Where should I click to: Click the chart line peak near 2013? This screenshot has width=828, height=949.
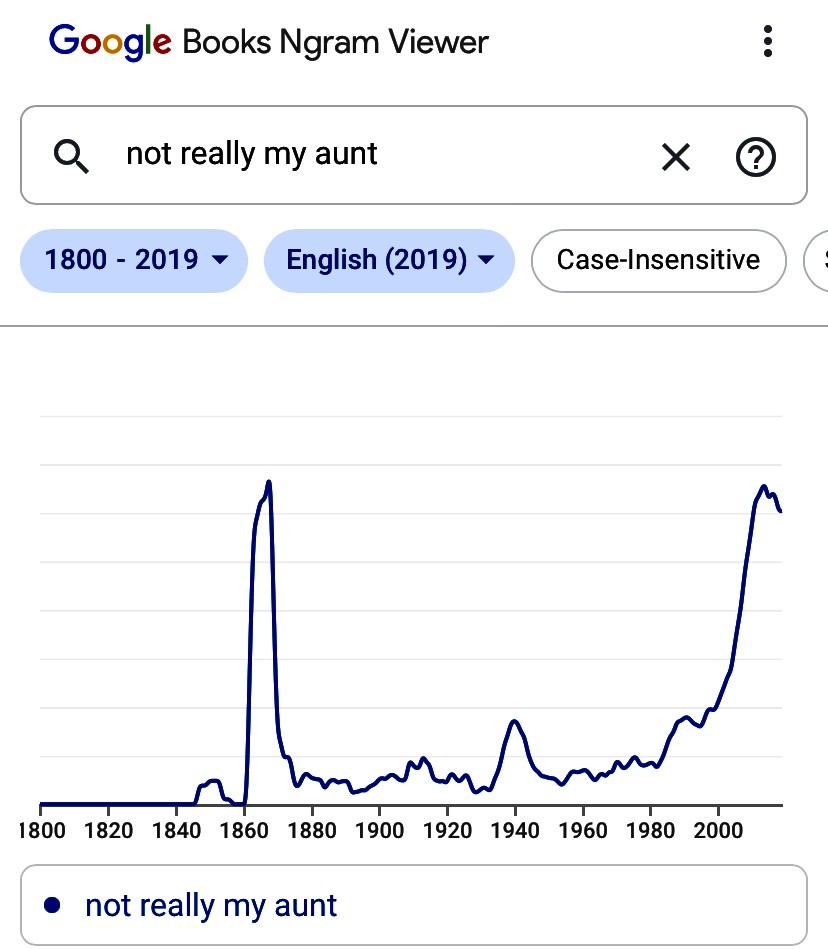click(x=764, y=487)
